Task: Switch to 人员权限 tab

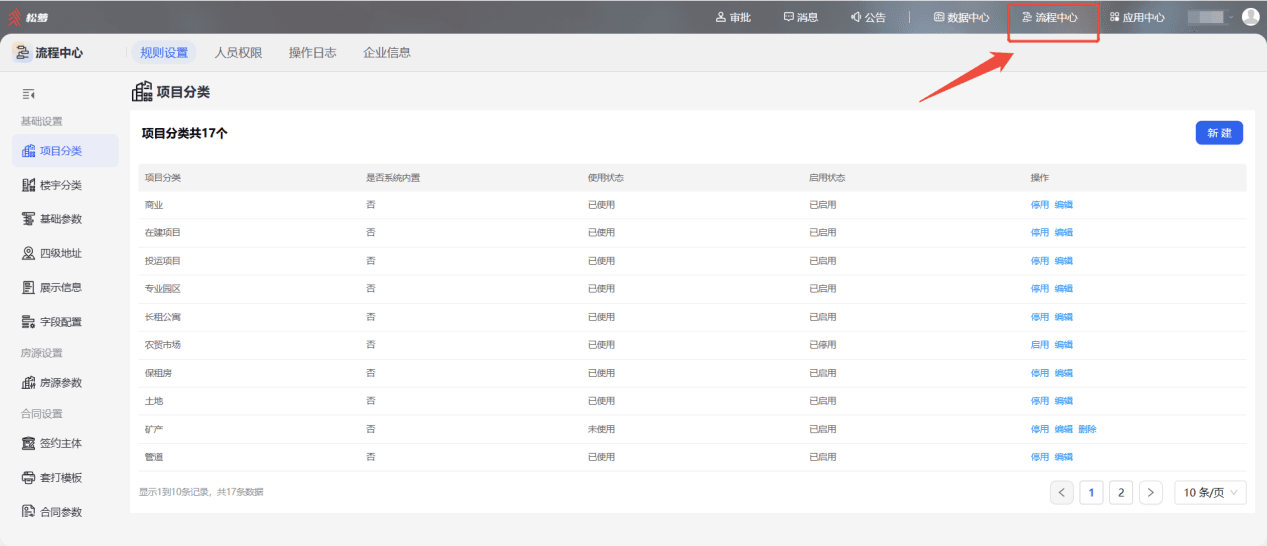Action: pos(238,53)
